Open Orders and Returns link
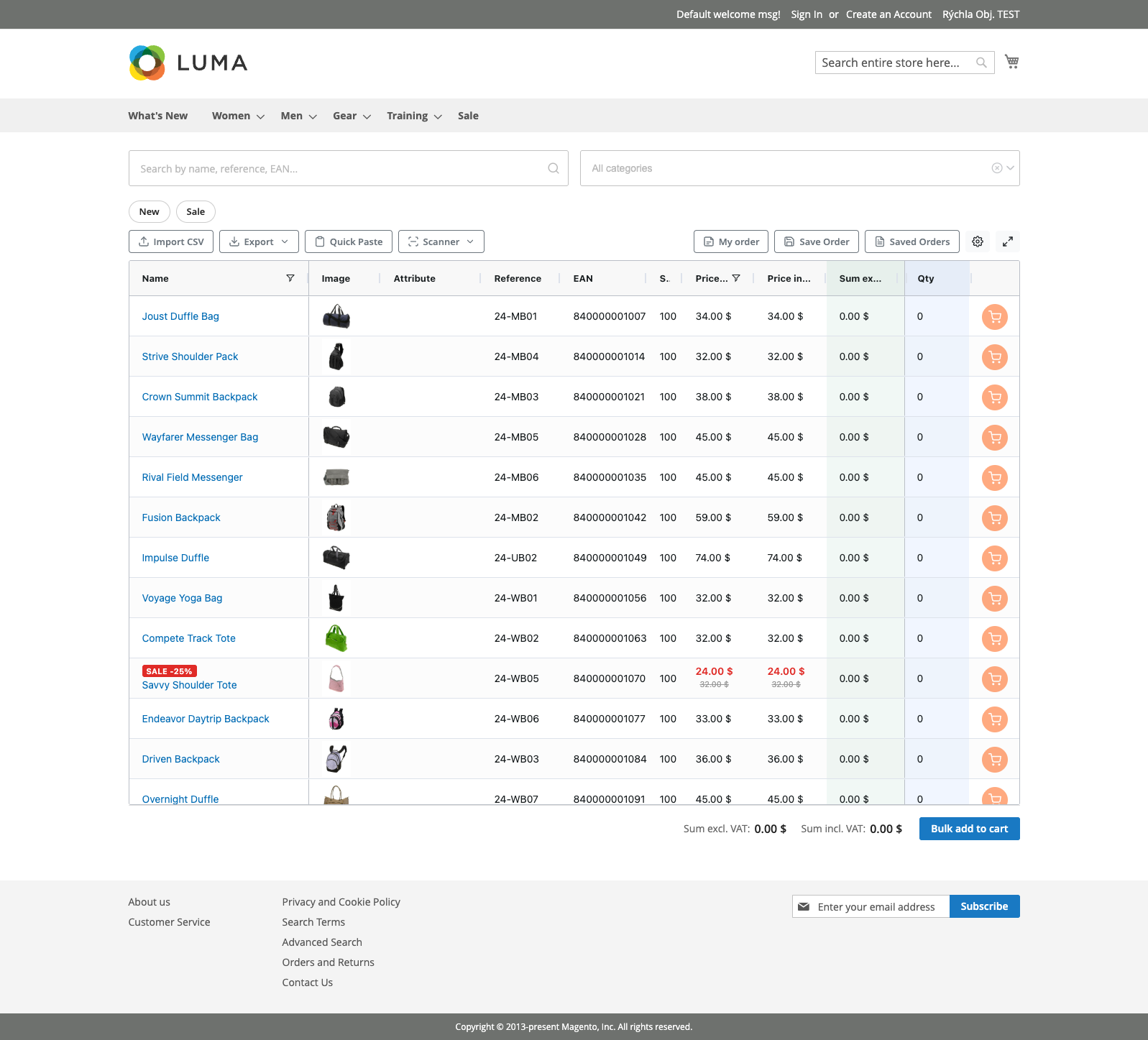 point(328,962)
